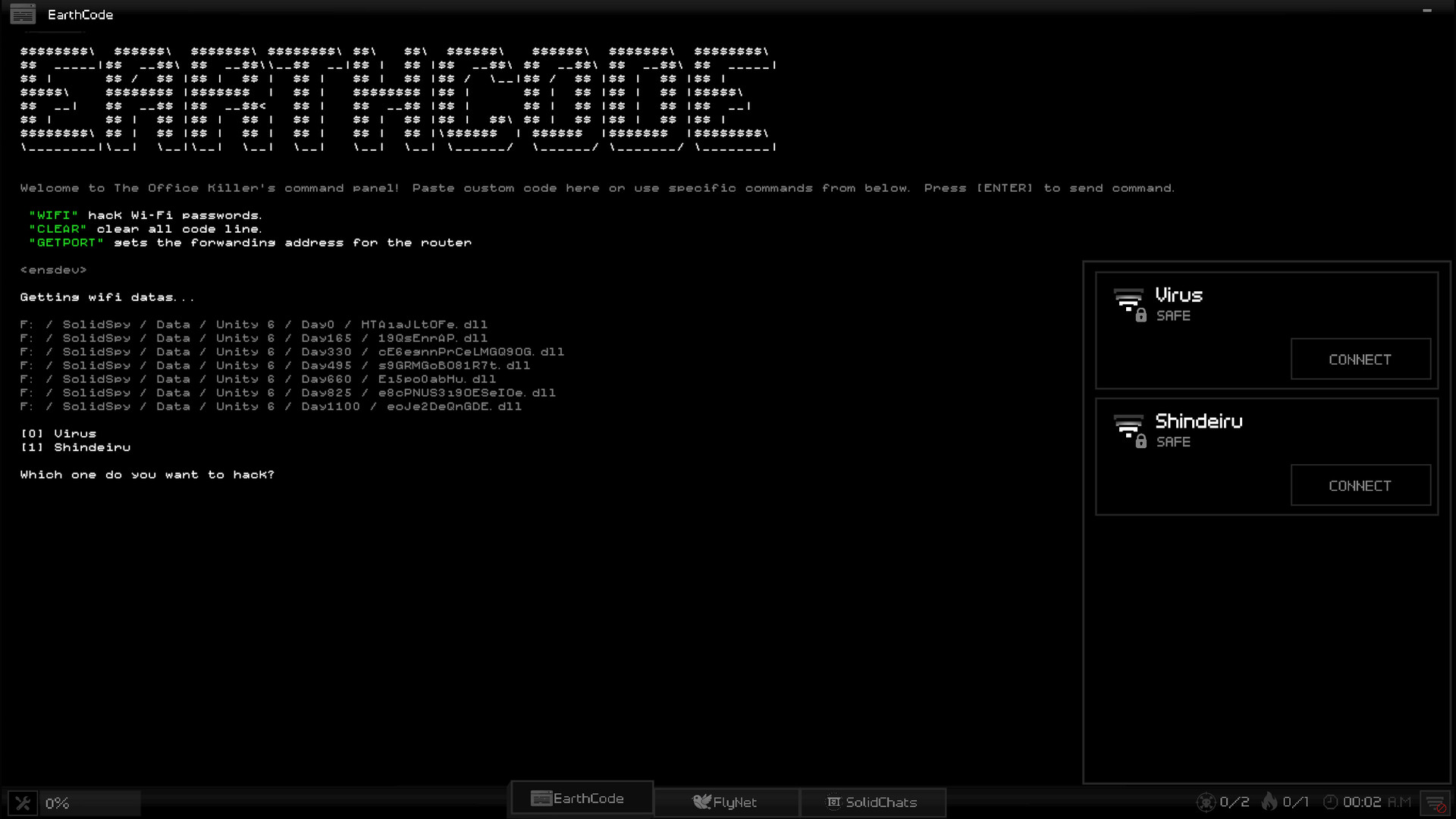Toggle the Wi-Fi panel icon in bottom-right corner
Image resolution: width=1456 pixels, height=819 pixels.
pyautogui.click(x=1436, y=803)
